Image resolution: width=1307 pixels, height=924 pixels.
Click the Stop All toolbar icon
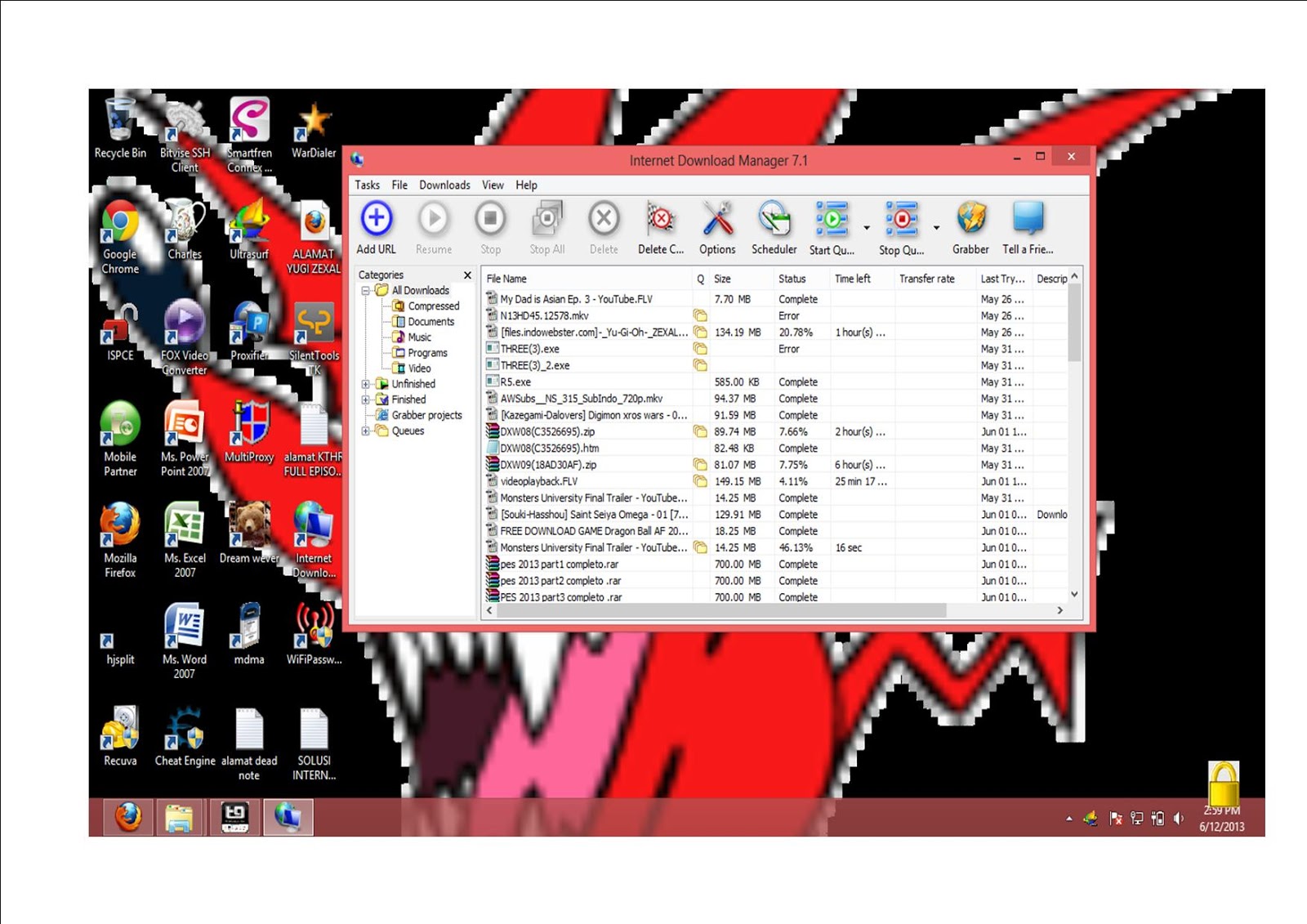click(x=546, y=219)
